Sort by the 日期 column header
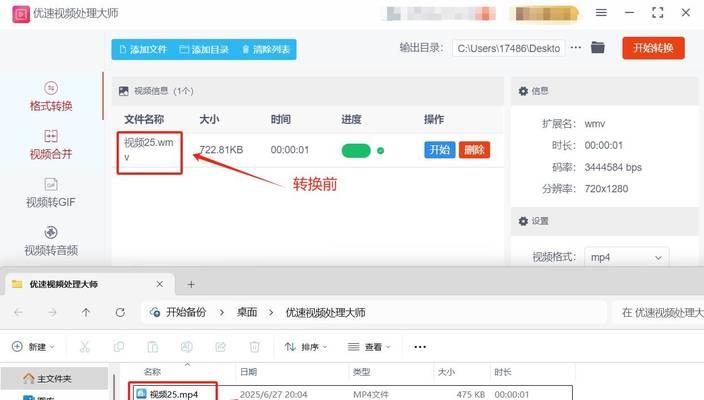The image size is (704, 400). (x=248, y=372)
